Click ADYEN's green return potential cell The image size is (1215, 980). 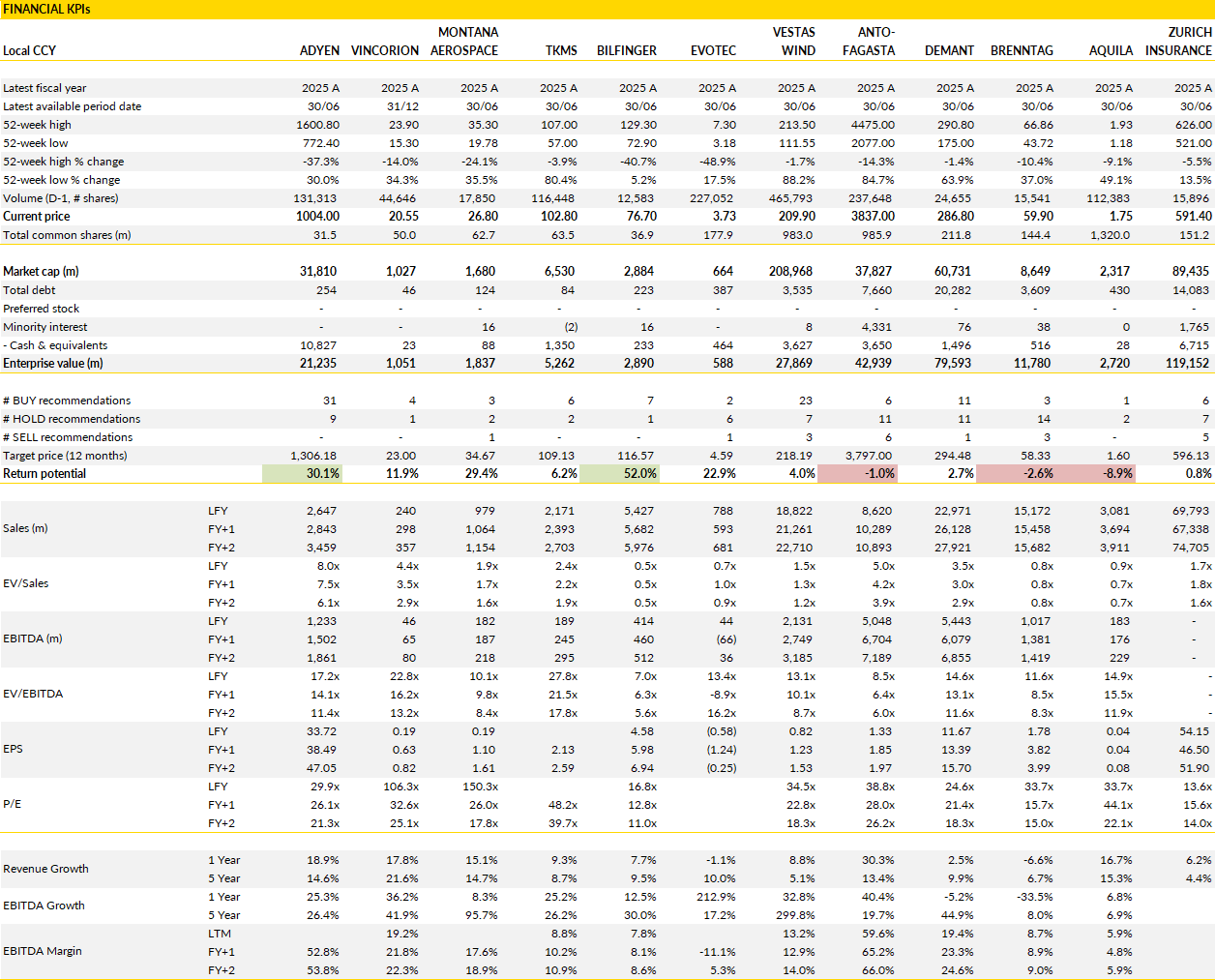(302, 474)
